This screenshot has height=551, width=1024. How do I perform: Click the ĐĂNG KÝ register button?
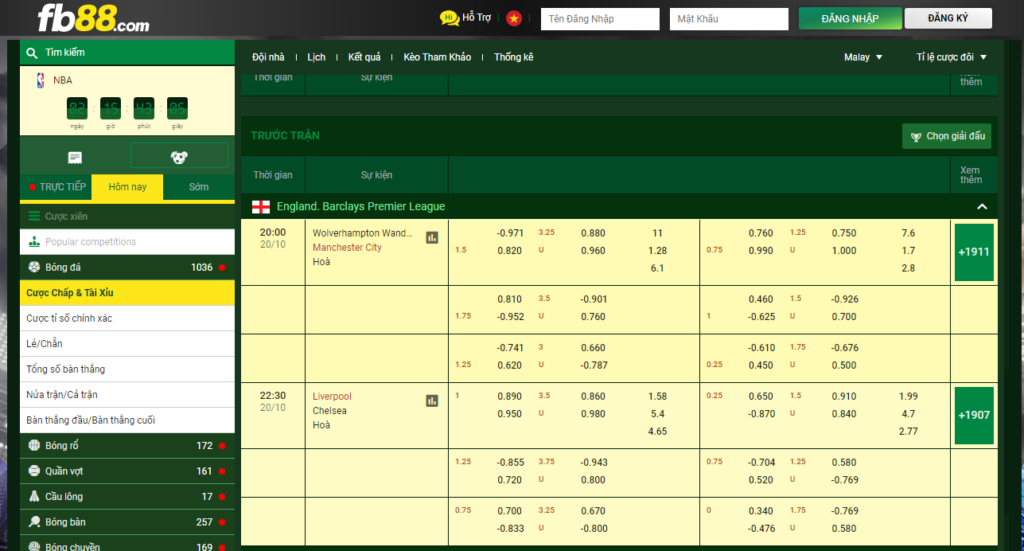948,18
